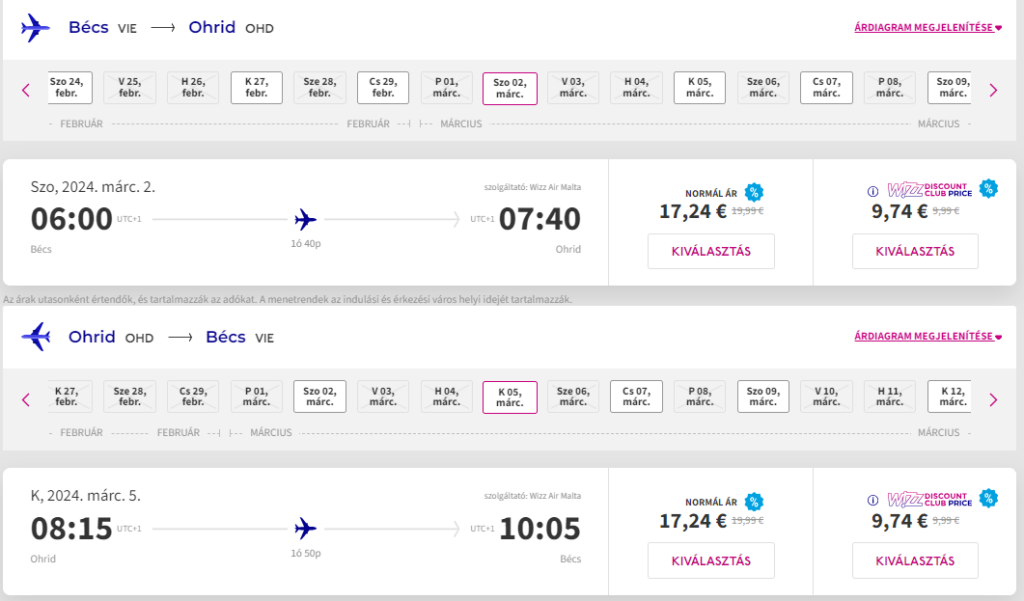
Task: Choose outbound normal price with Kiválasztás
Action: [711, 252]
